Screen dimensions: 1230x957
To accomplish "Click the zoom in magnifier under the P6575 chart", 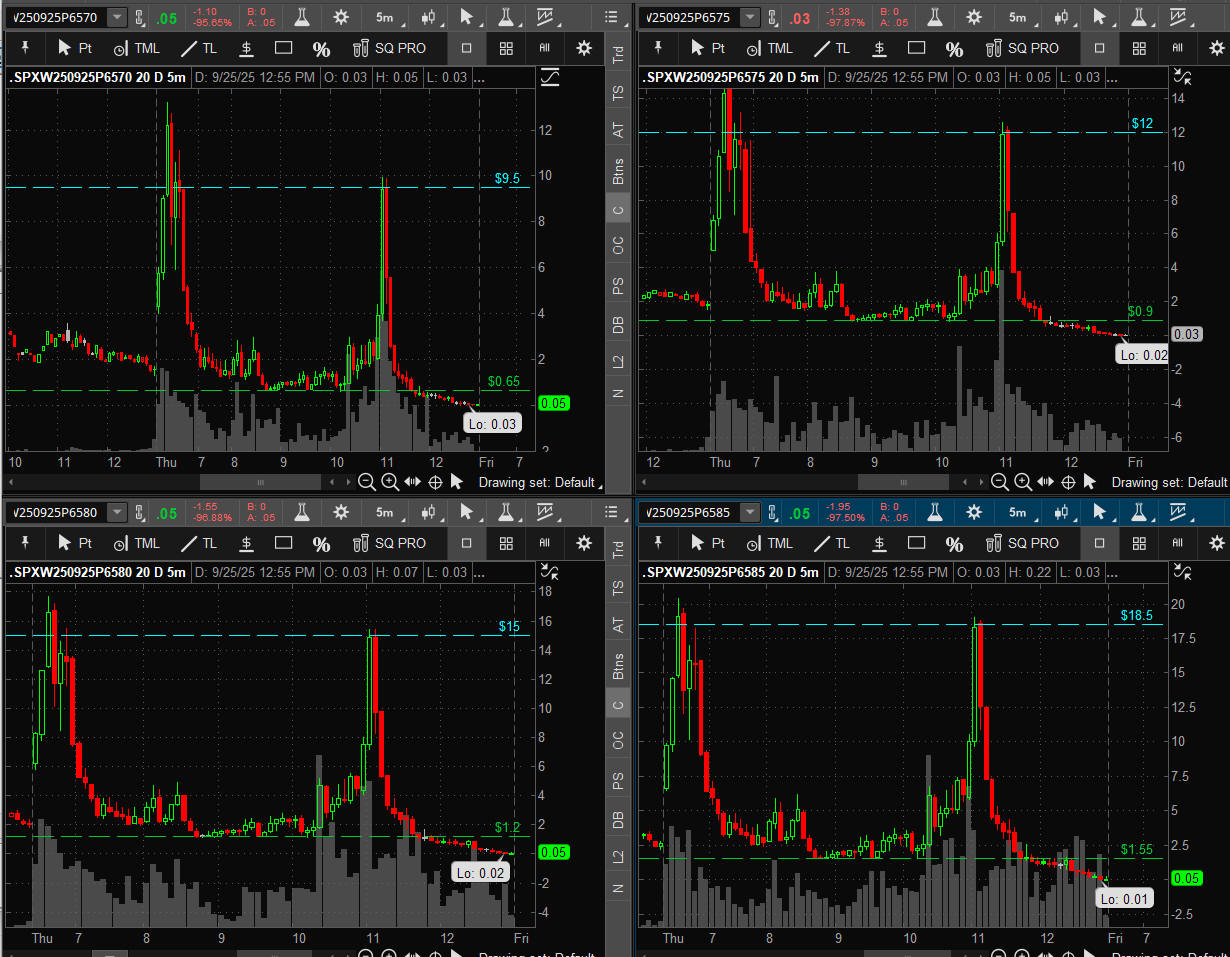I will 1022,482.
